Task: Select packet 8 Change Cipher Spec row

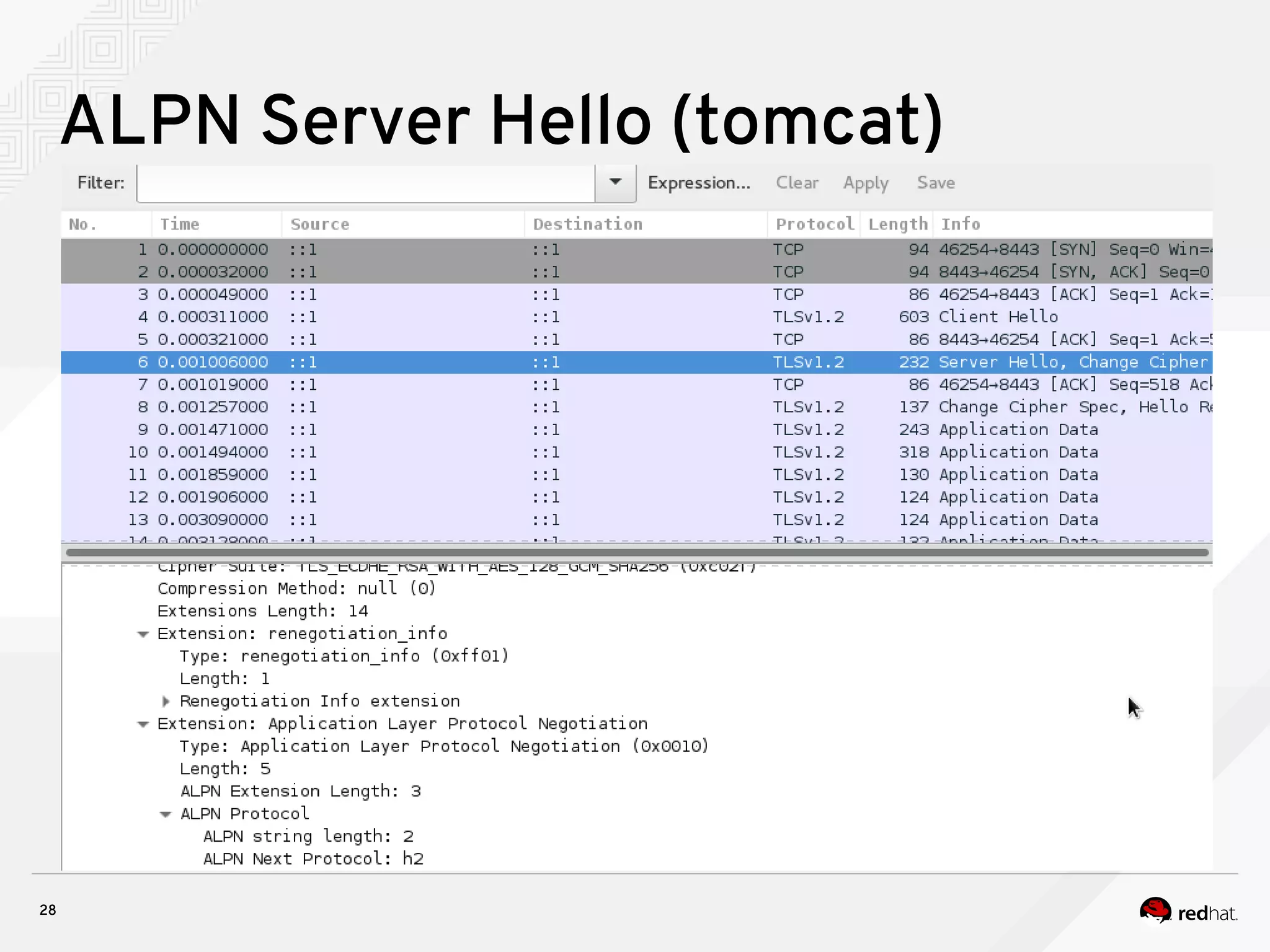Action: 637,407
